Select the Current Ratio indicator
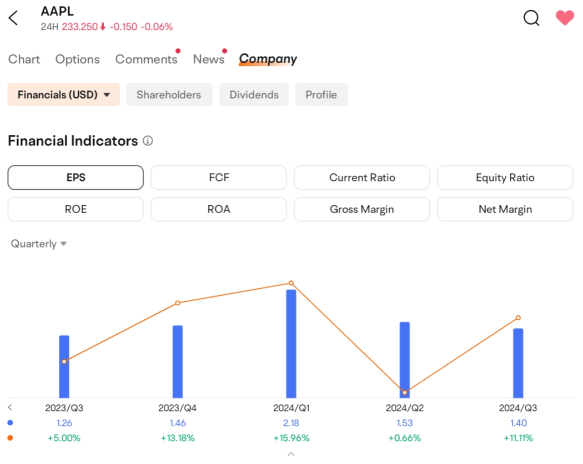This screenshot has height=464, width=583. (362, 177)
